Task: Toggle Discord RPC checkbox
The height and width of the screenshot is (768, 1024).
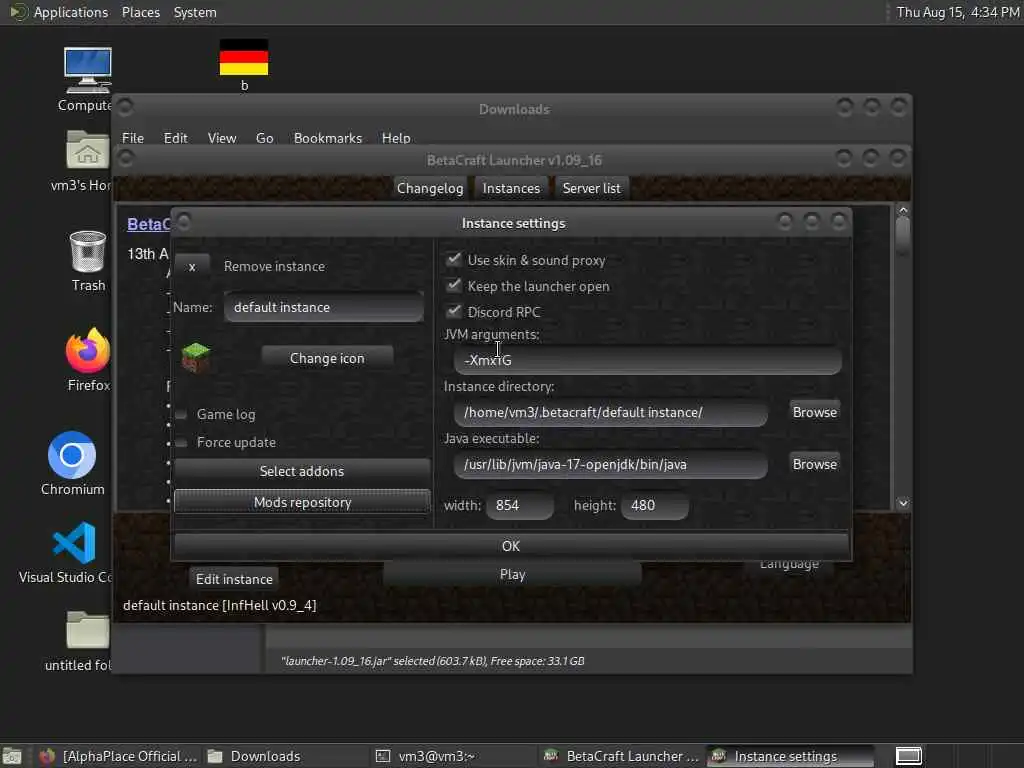Action: point(453,311)
